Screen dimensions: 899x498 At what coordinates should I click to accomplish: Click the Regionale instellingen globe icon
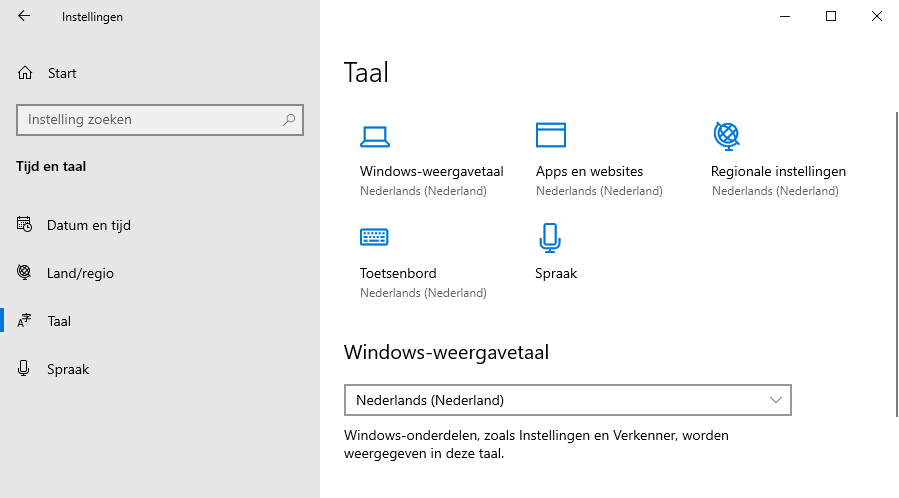point(726,135)
